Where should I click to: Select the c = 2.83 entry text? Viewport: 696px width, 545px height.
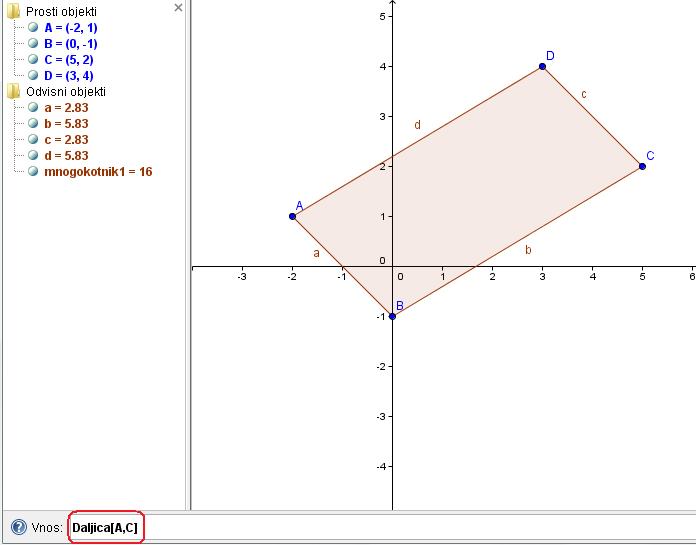[x=66, y=140]
